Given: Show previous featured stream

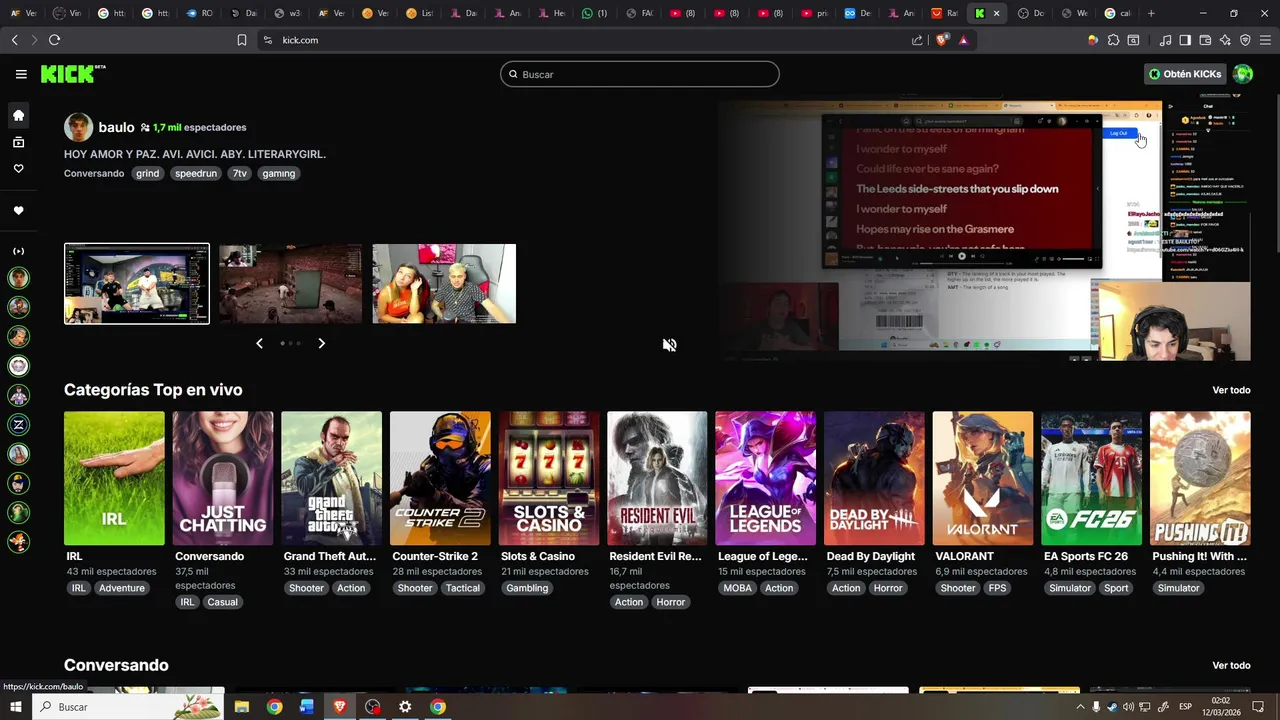Looking at the screenshot, I should [x=259, y=343].
